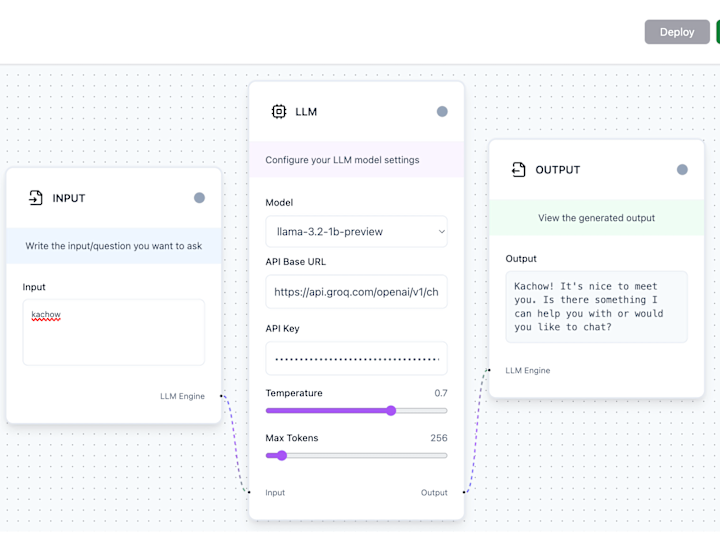Click the INPUT node title
This screenshot has width=720, height=540.
click(69, 198)
